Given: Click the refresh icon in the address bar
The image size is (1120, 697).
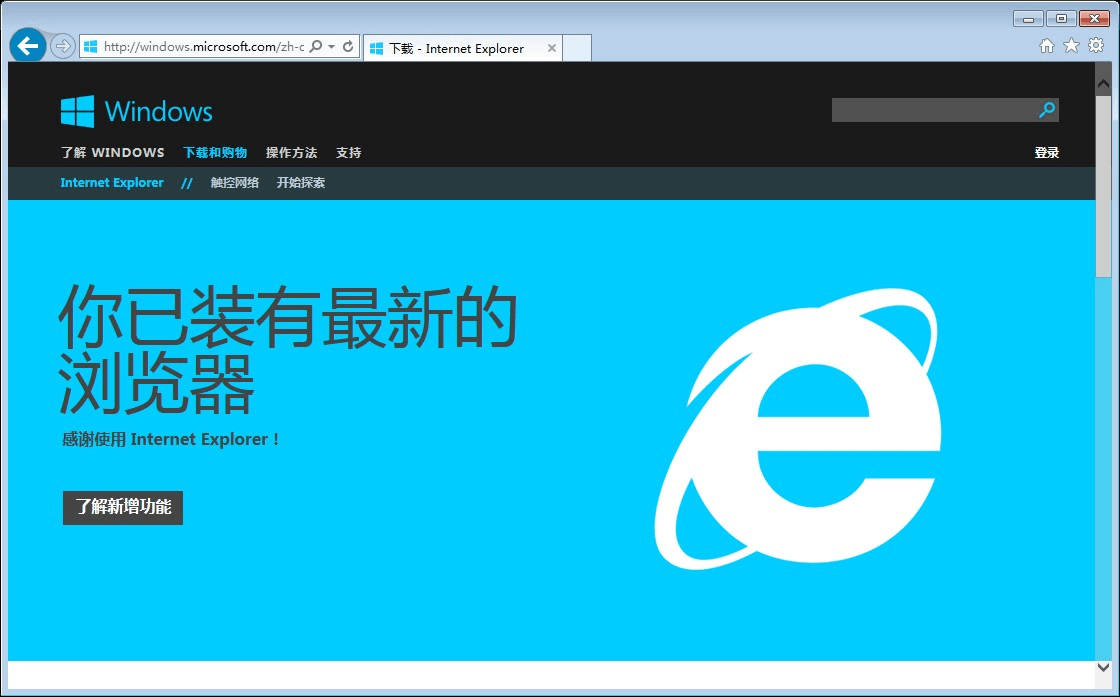Looking at the screenshot, I should [x=348, y=47].
